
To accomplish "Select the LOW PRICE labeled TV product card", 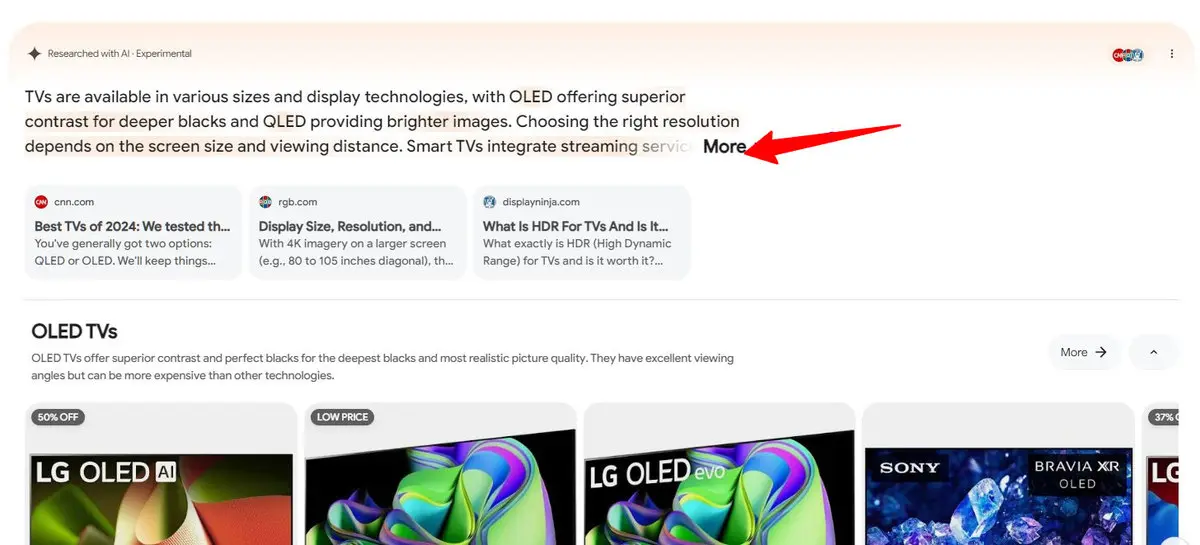I will (x=440, y=475).
